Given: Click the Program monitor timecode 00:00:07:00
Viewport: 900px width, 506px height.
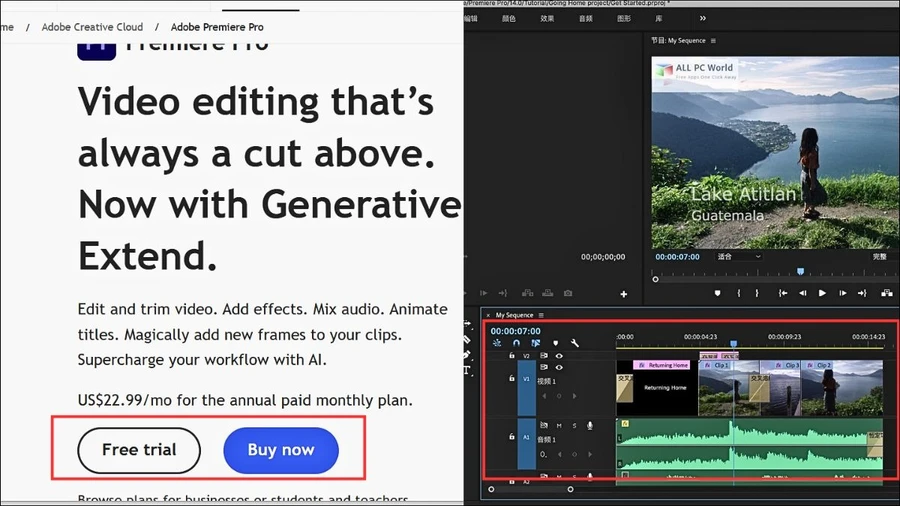Looking at the screenshot, I should coord(677,256).
